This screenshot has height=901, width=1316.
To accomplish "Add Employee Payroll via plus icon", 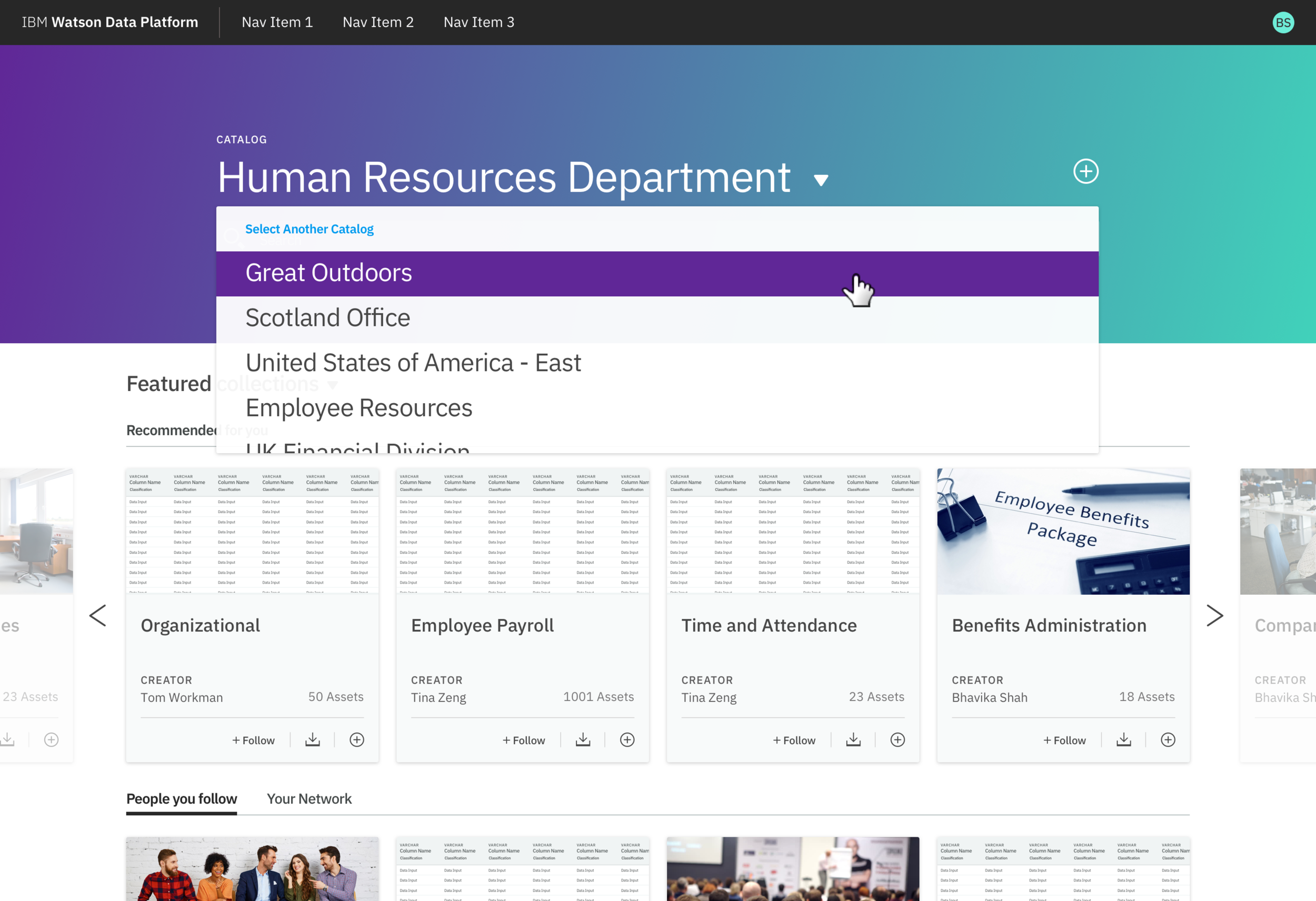I will click(x=627, y=739).
